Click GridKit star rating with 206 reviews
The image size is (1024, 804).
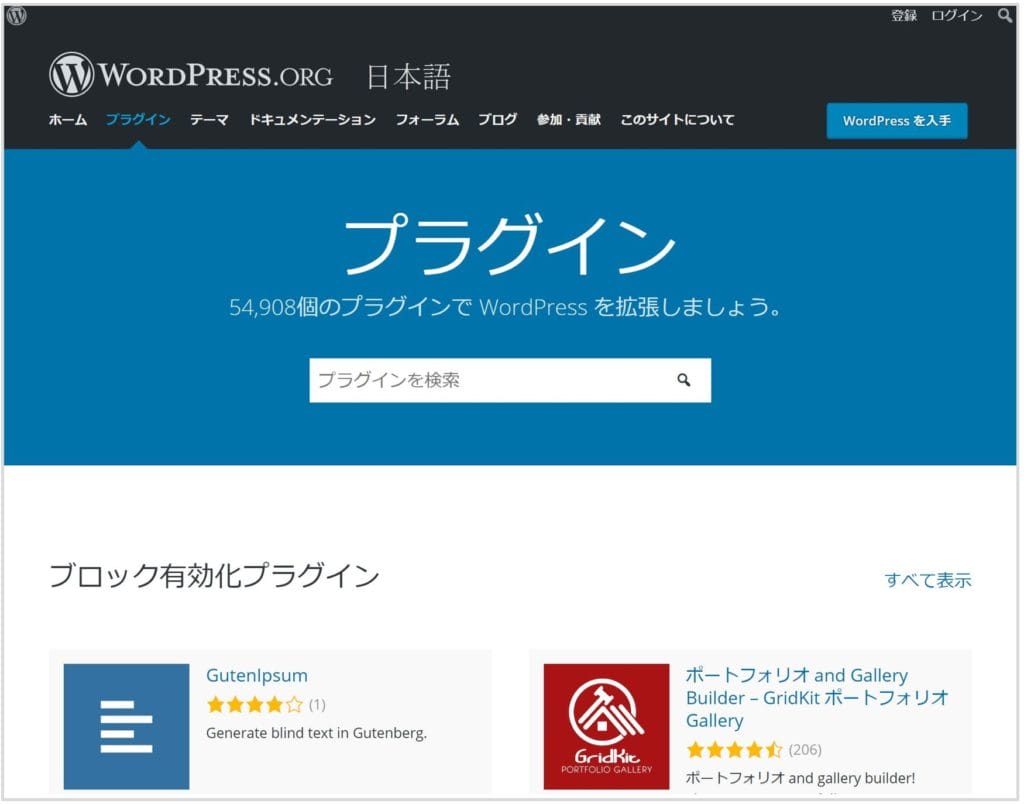tap(735, 750)
